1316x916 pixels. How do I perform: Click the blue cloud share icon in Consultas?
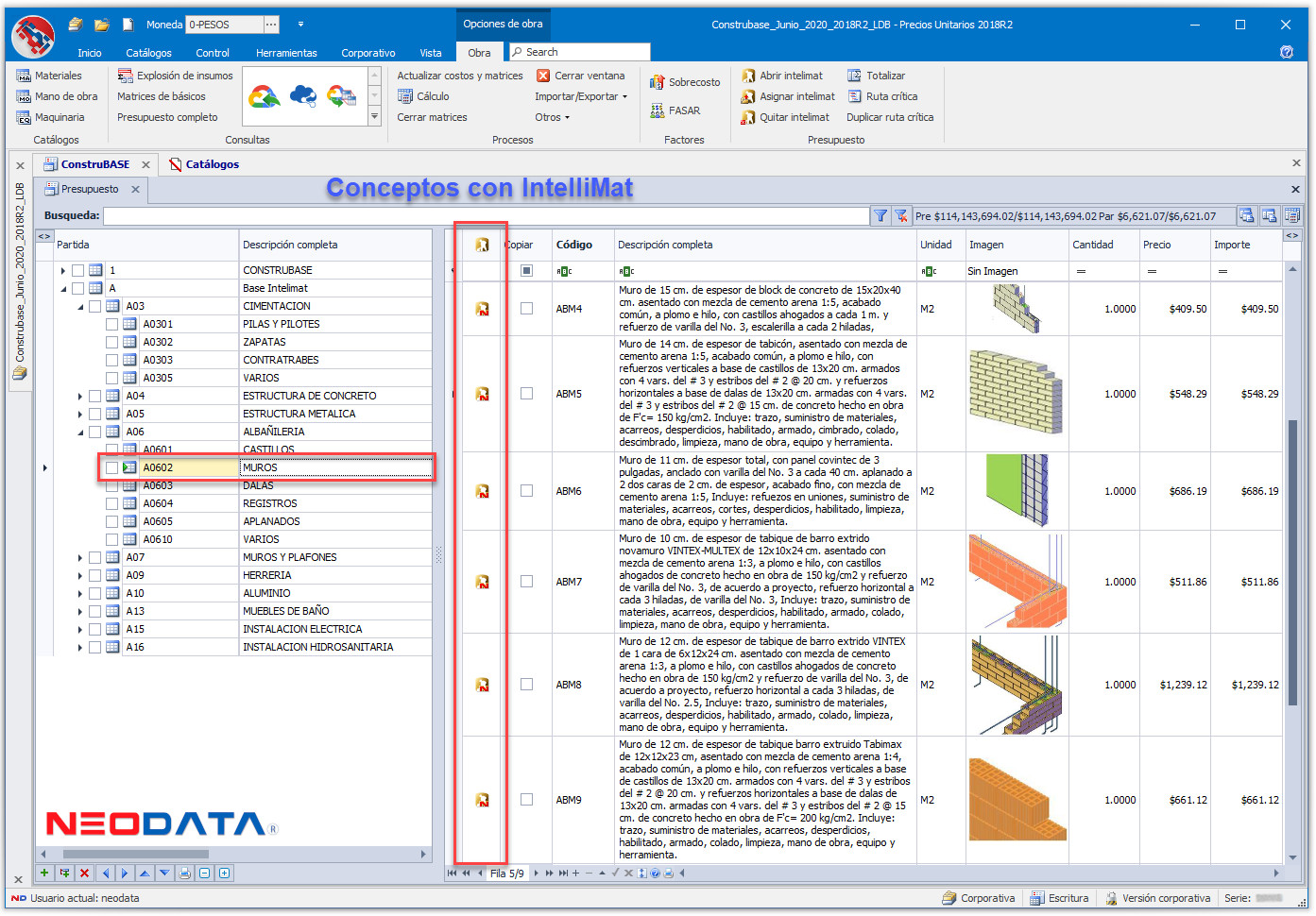coord(302,96)
